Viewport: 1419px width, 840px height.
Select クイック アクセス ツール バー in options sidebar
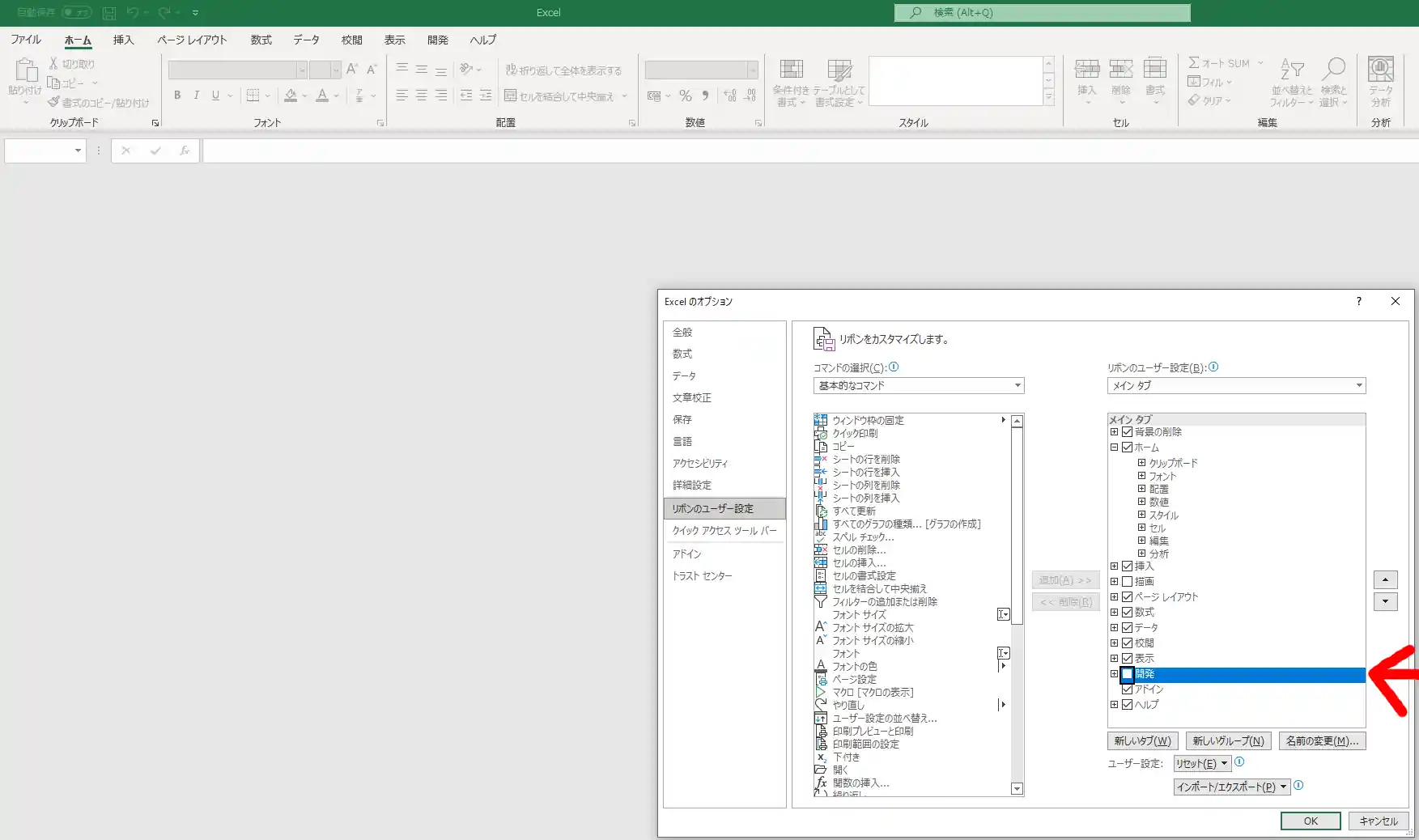point(724,531)
